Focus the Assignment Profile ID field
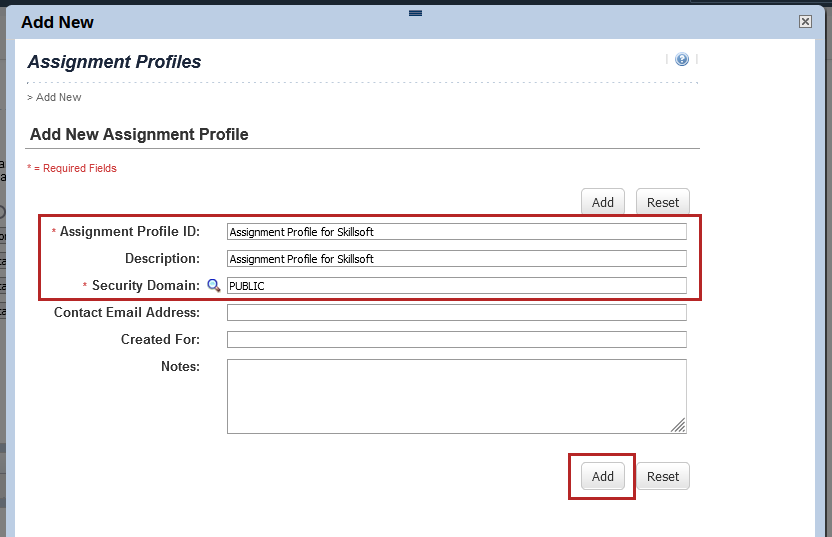Screen dimensions: 832x537 pyautogui.click(x=456, y=232)
